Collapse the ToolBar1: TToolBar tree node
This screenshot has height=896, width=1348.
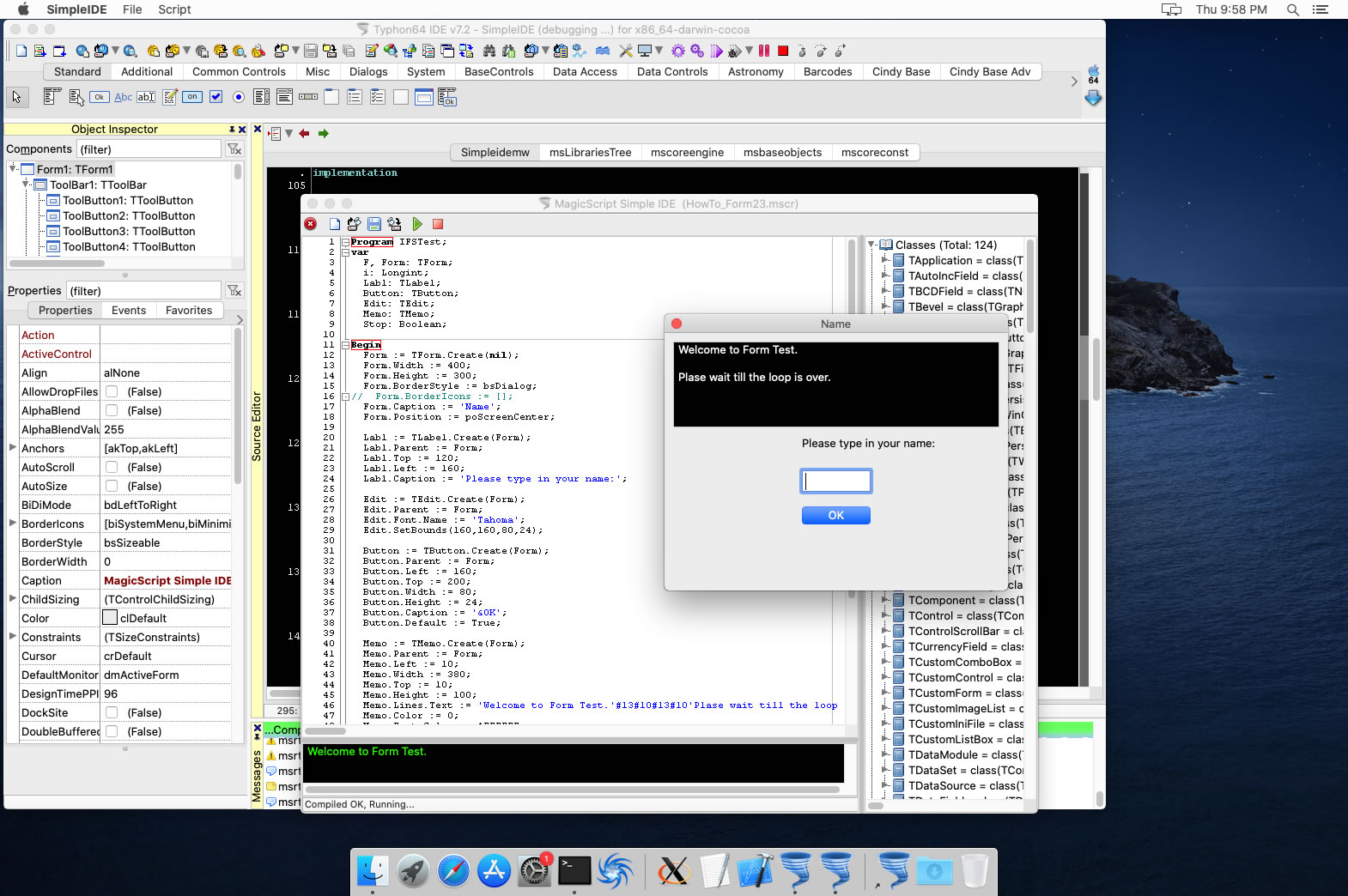pyautogui.click(x=26, y=184)
